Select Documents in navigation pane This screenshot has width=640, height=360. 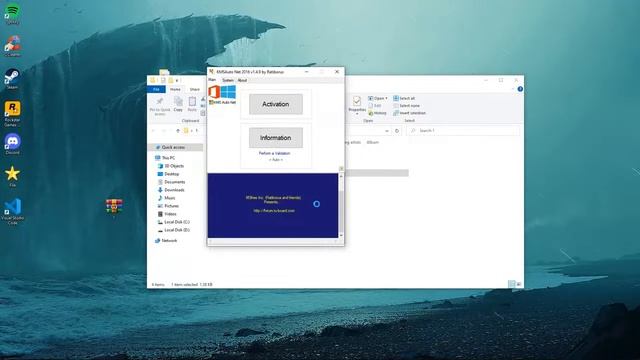pos(171,182)
